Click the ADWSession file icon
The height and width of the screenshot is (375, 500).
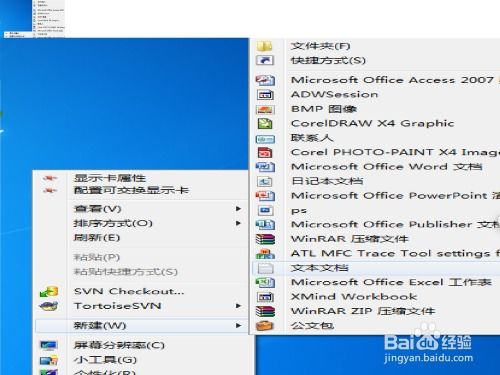[x=265, y=95]
